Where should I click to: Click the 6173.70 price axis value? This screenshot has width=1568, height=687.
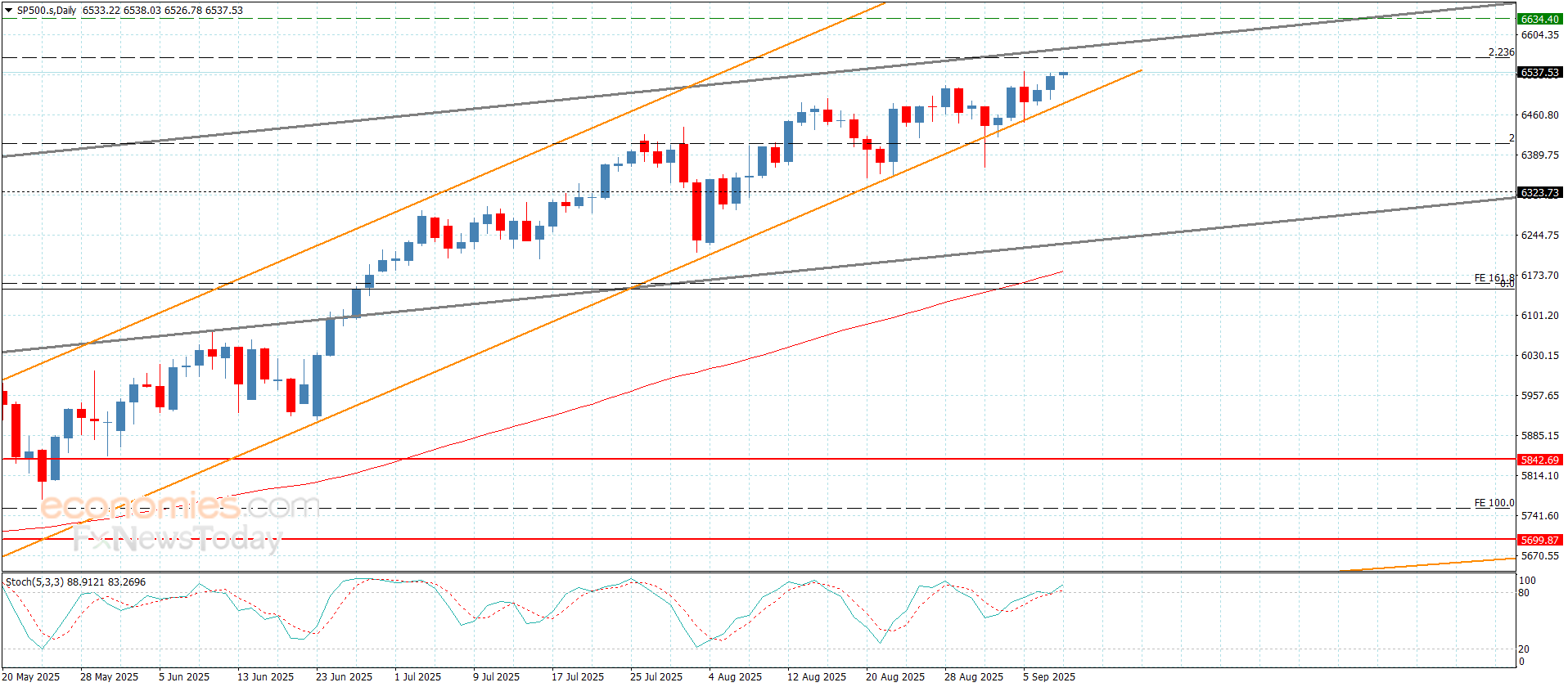(x=1539, y=276)
